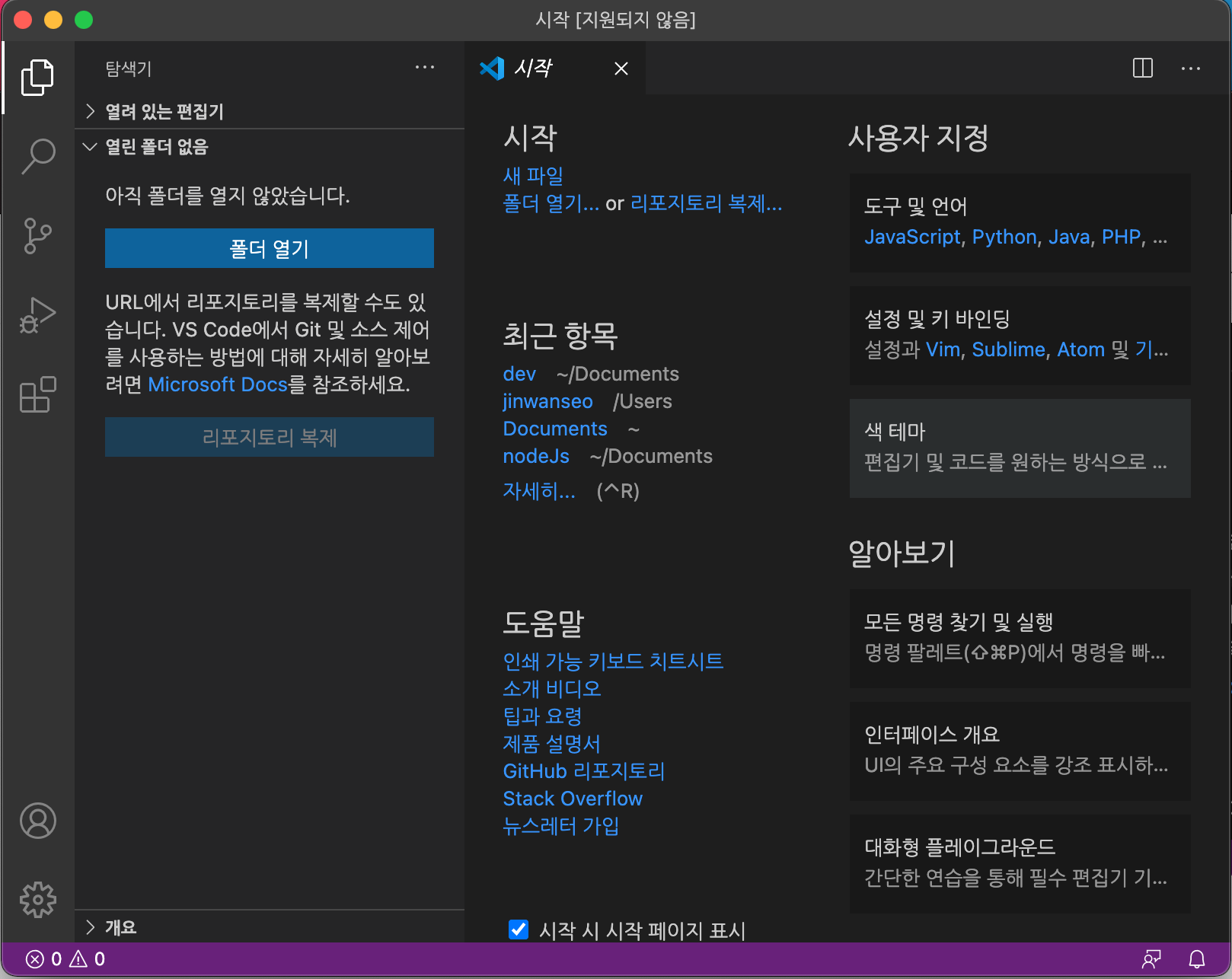The image size is (1232, 979).
Task: Install Java language support link
Action: click(x=1069, y=237)
